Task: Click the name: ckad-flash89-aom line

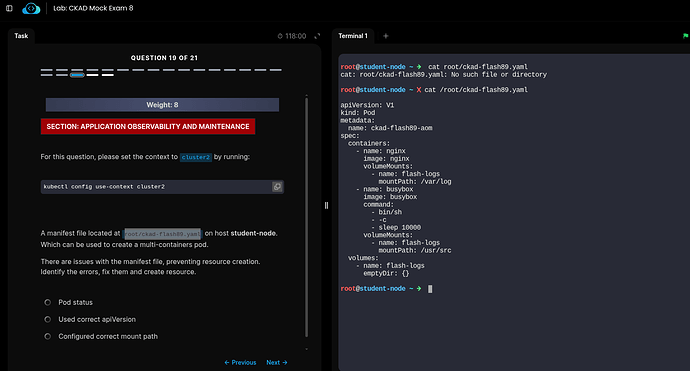Action: tap(390, 128)
